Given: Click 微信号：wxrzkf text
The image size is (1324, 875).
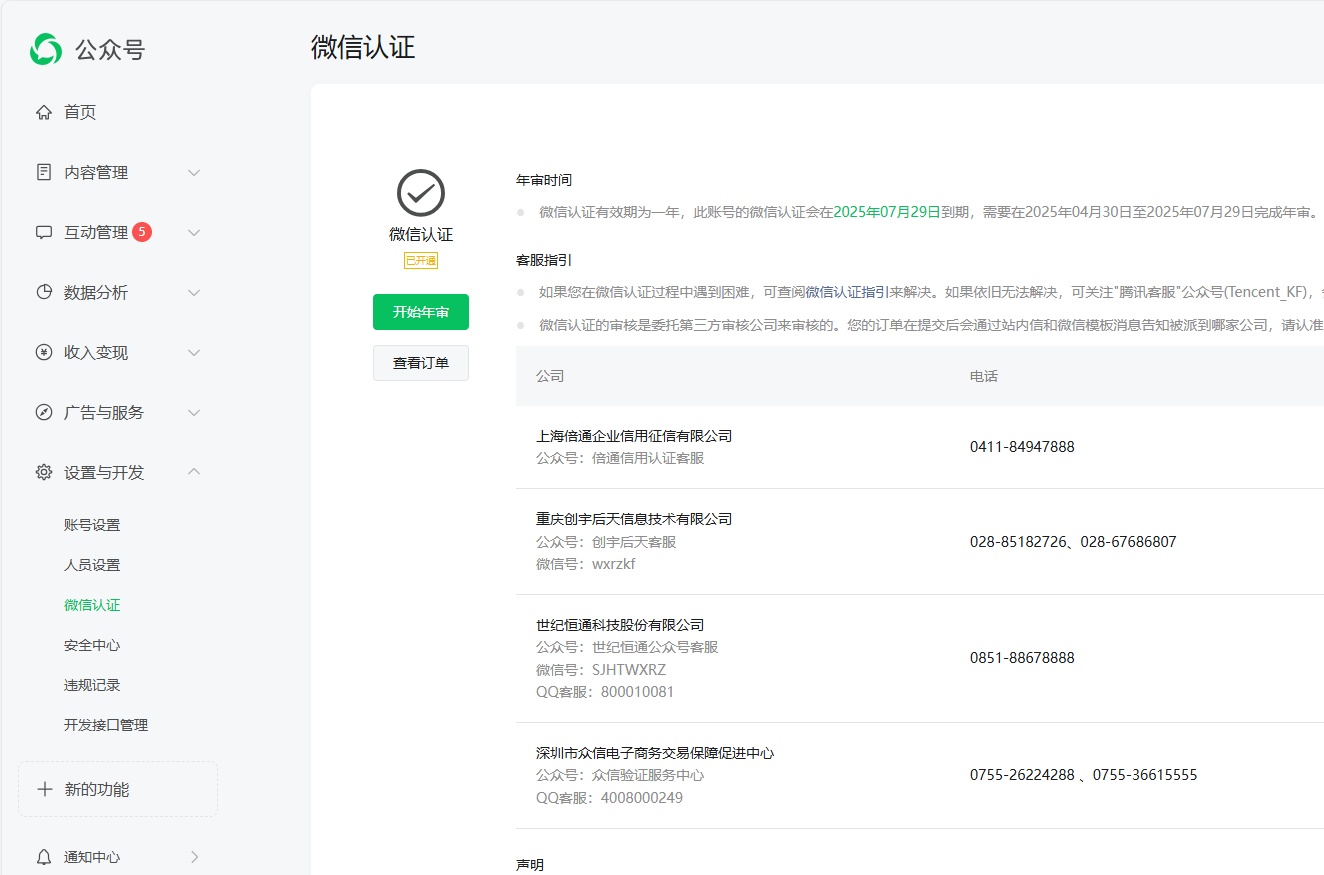Looking at the screenshot, I should pos(586,564).
